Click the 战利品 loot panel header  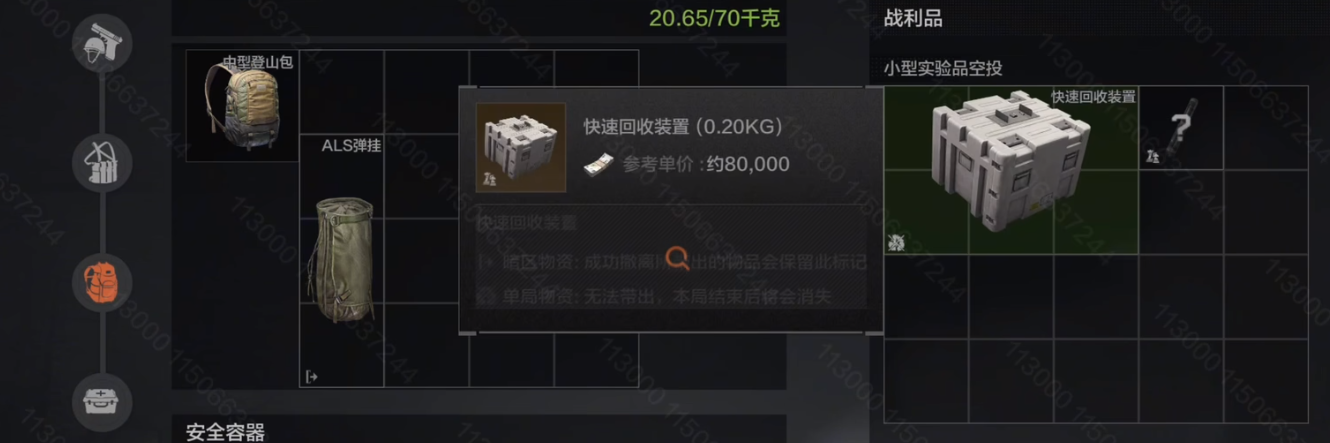click(913, 18)
